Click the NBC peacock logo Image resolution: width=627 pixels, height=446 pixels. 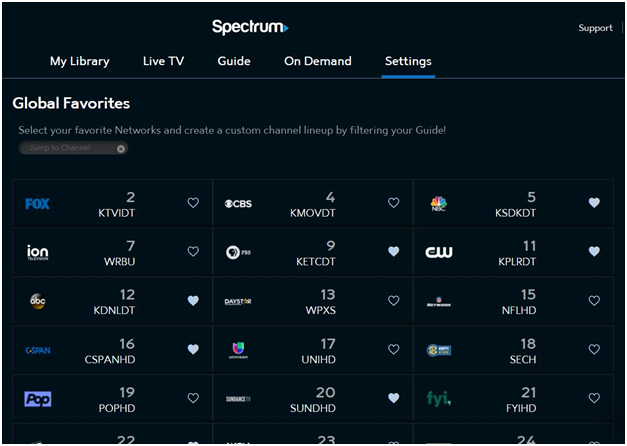[438, 204]
